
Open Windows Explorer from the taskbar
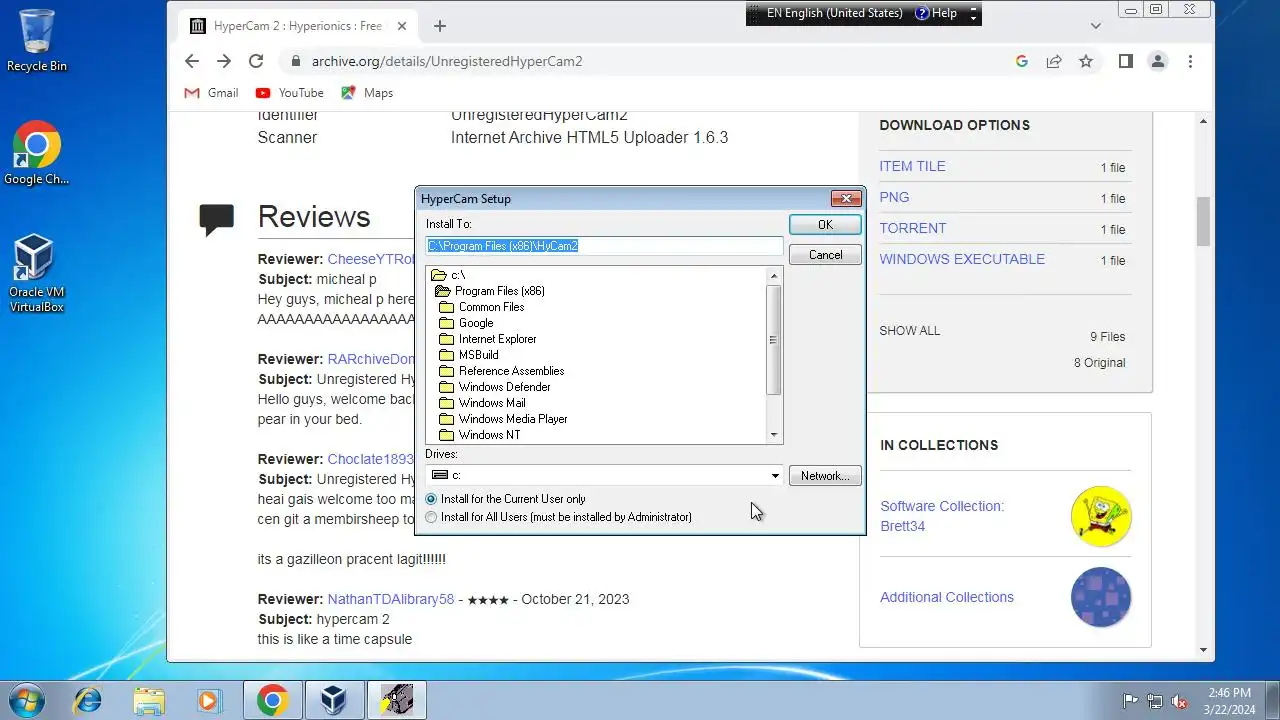click(149, 700)
